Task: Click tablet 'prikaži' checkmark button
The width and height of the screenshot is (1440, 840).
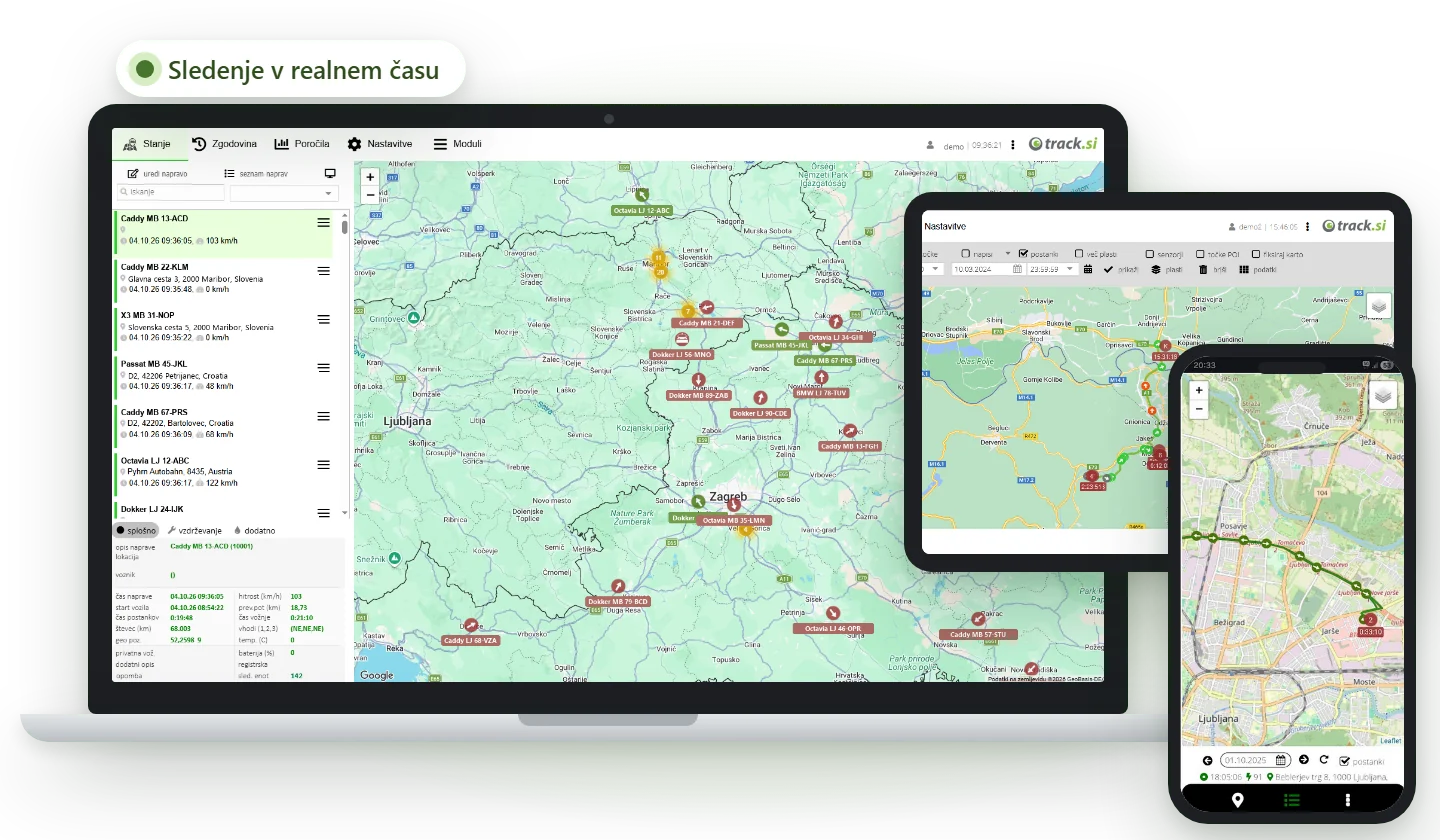Action: pyautogui.click(x=1120, y=269)
